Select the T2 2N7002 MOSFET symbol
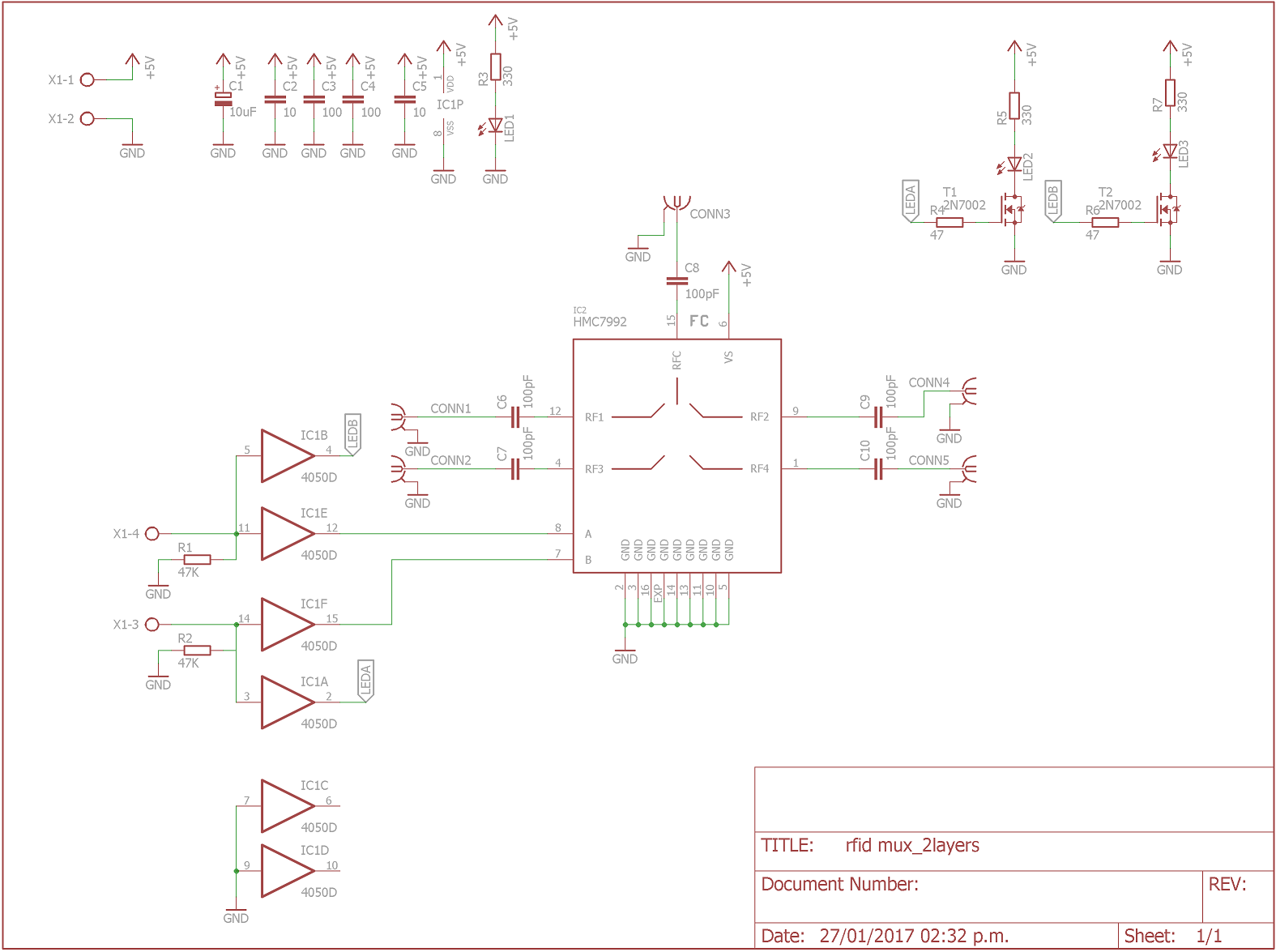 pyautogui.click(x=1167, y=210)
